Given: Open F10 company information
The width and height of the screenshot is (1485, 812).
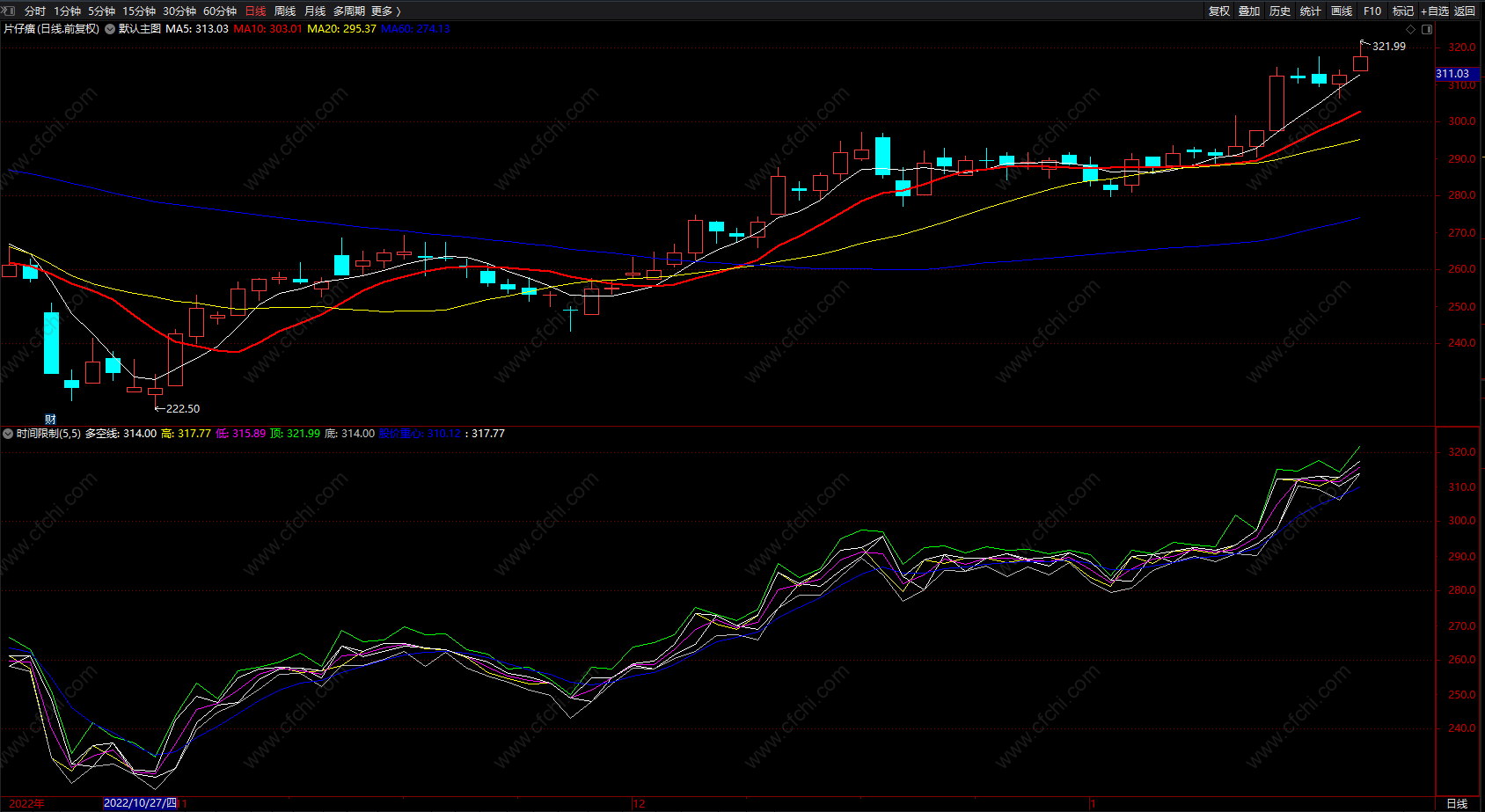Looking at the screenshot, I should click(1372, 11).
